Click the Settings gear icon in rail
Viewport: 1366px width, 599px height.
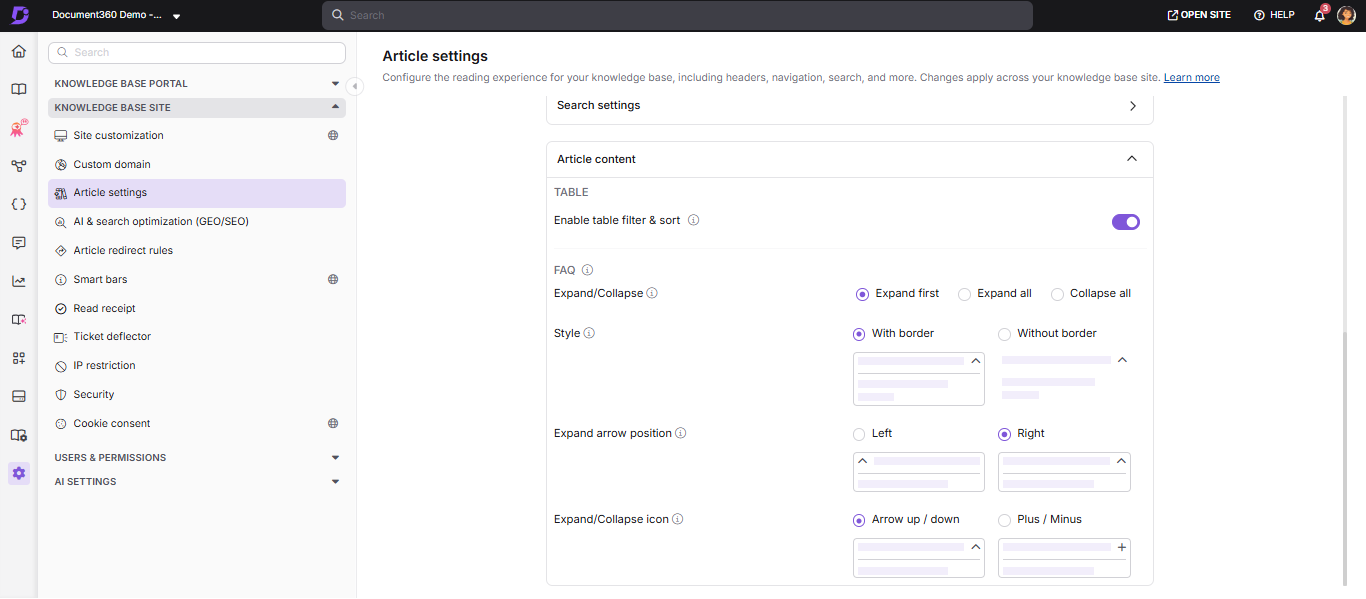click(x=19, y=473)
